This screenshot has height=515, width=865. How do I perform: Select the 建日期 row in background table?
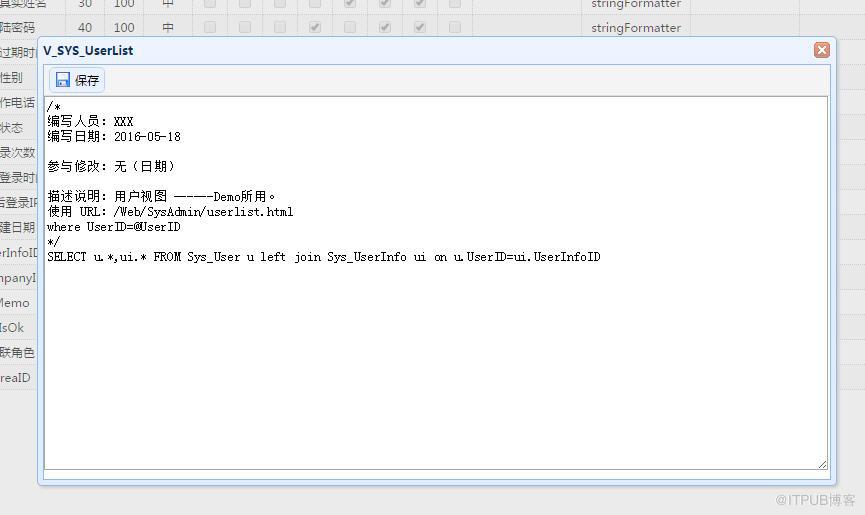click(18, 227)
